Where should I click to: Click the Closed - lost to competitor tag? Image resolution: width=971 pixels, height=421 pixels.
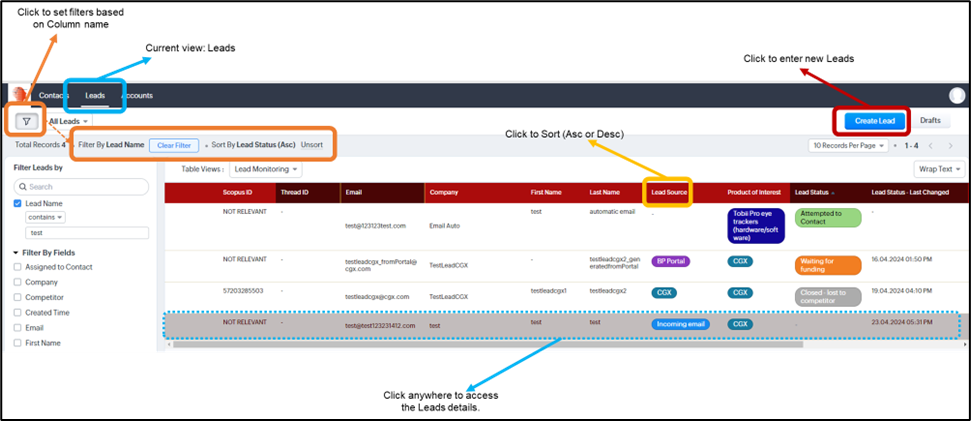point(828,297)
